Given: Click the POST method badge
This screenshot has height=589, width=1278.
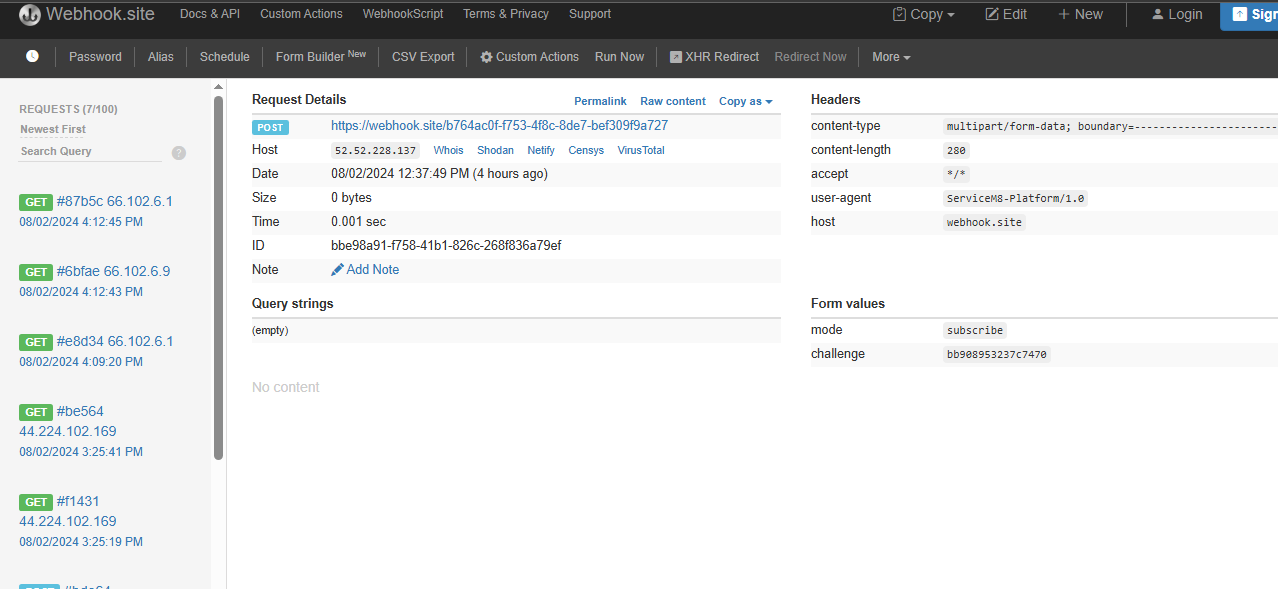Looking at the screenshot, I should pos(270,127).
